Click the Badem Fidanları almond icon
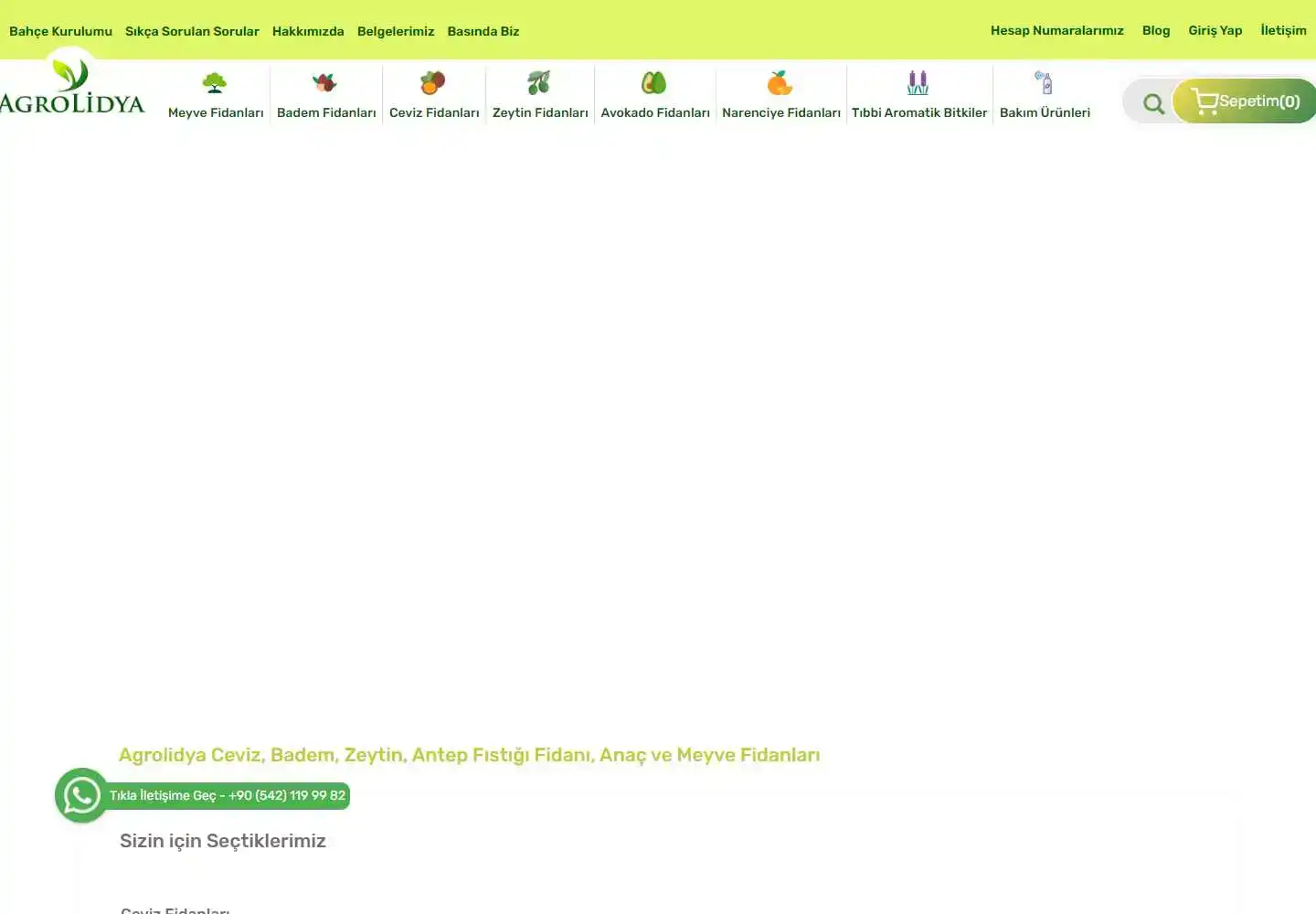This screenshot has width=1316, height=914. [324, 83]
